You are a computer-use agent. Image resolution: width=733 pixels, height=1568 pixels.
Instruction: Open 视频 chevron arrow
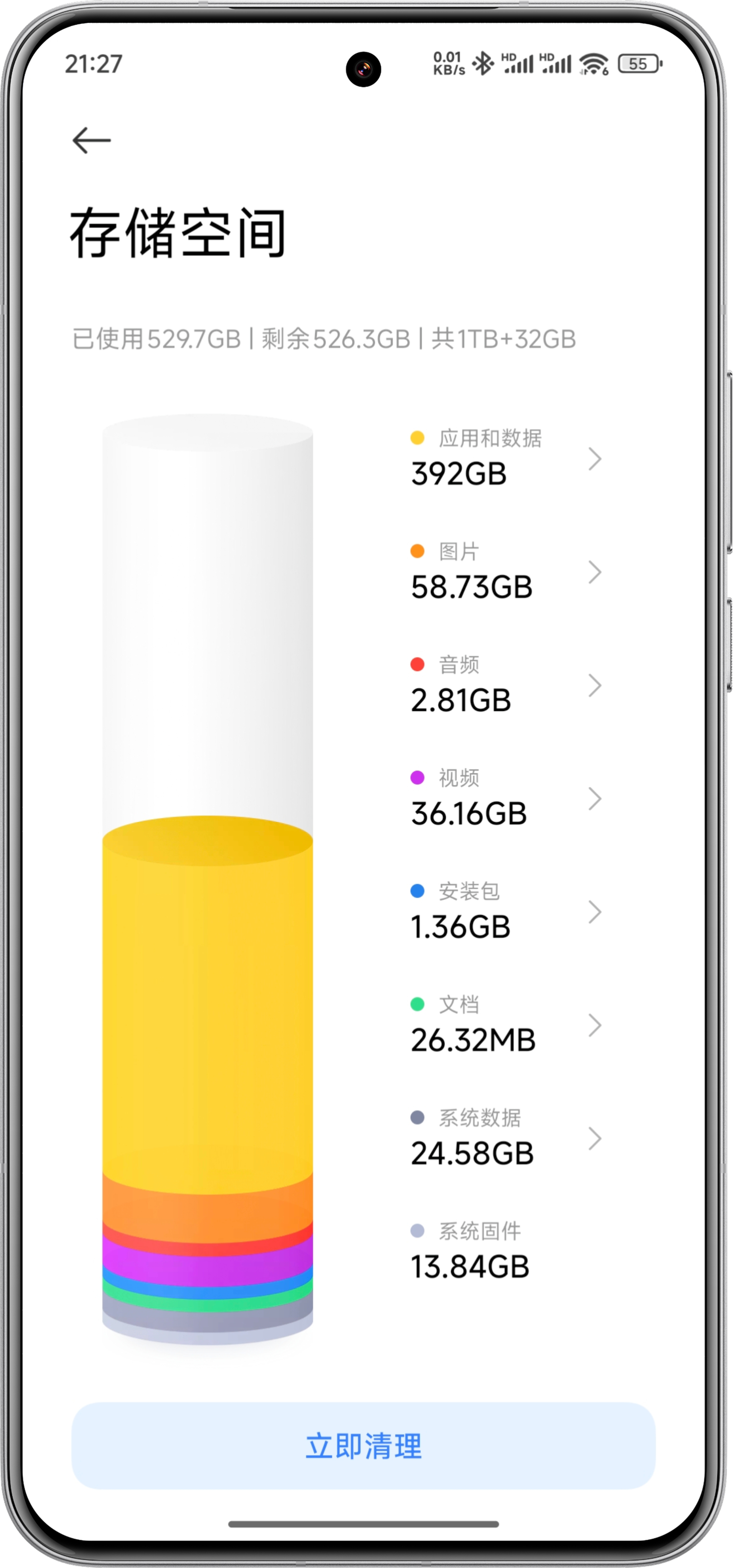595,798
